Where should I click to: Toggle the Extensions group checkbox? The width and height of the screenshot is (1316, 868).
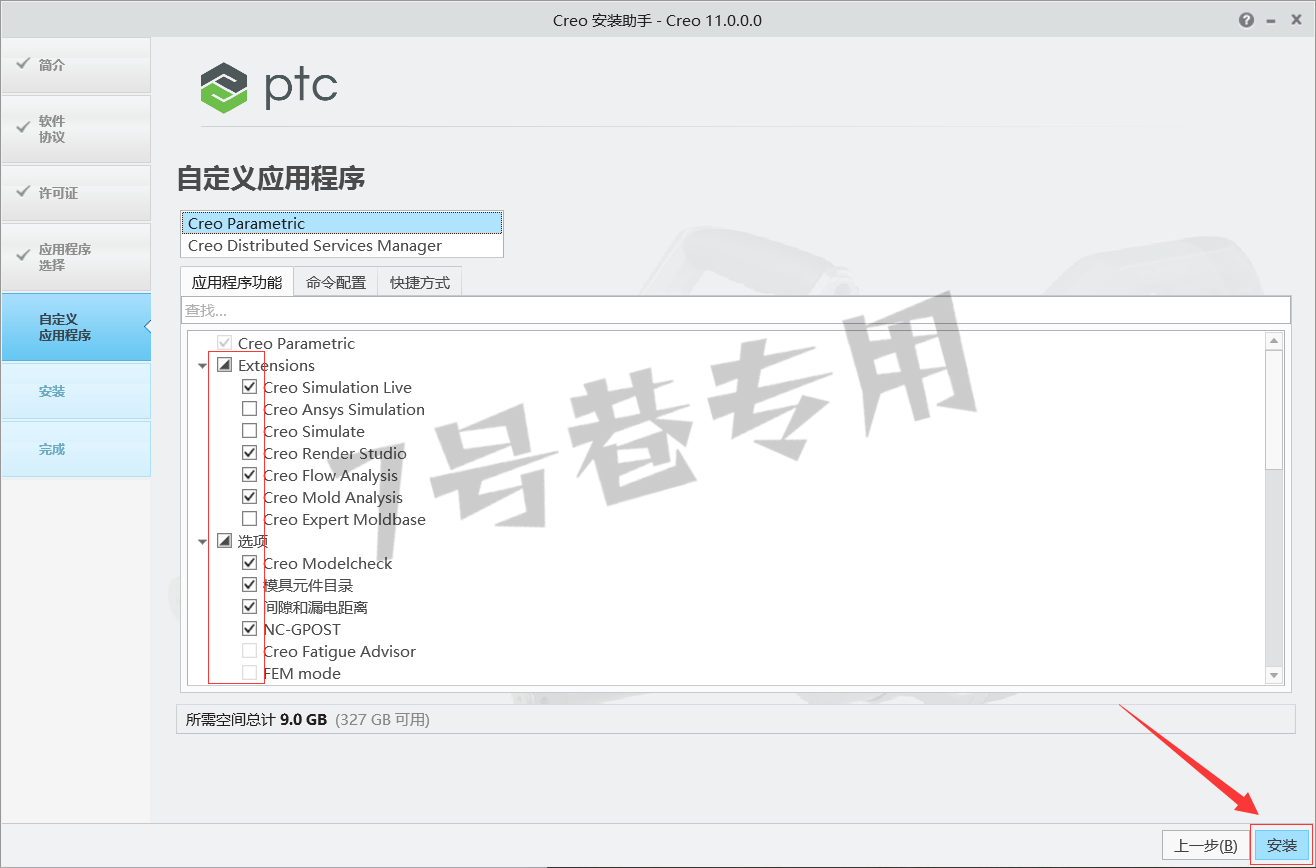click(224, 365)
